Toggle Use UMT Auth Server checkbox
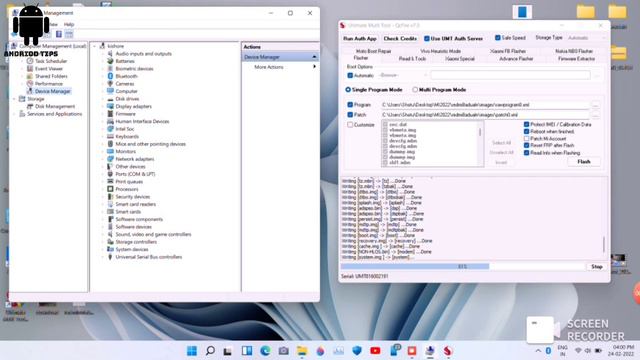This screenshot has height=360, width=640. pos(427,38)
